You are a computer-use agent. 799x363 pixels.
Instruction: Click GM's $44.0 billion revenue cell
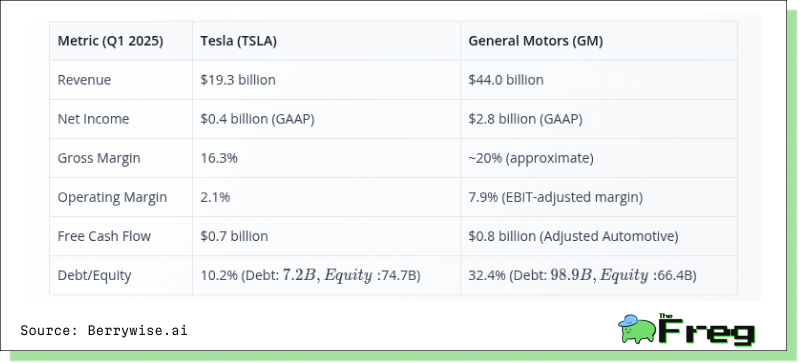pos(599,80)
